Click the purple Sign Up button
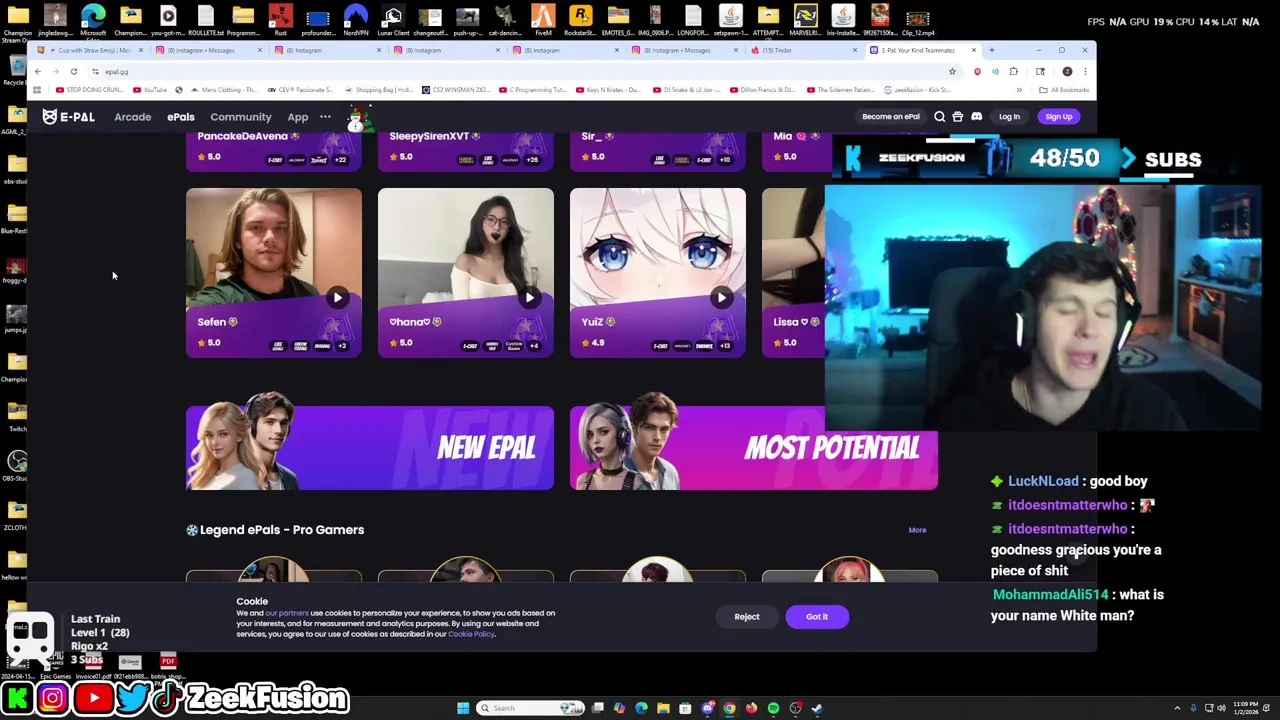Viewport: 1280px width, 720px height. click(x=1058, y=117)
